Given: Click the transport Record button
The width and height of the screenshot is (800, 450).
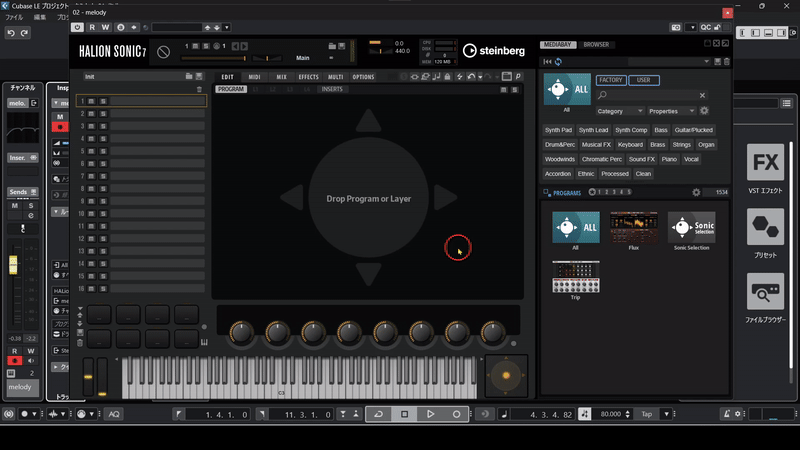Looking at the screenshot, I should click(x=457, y=414).
